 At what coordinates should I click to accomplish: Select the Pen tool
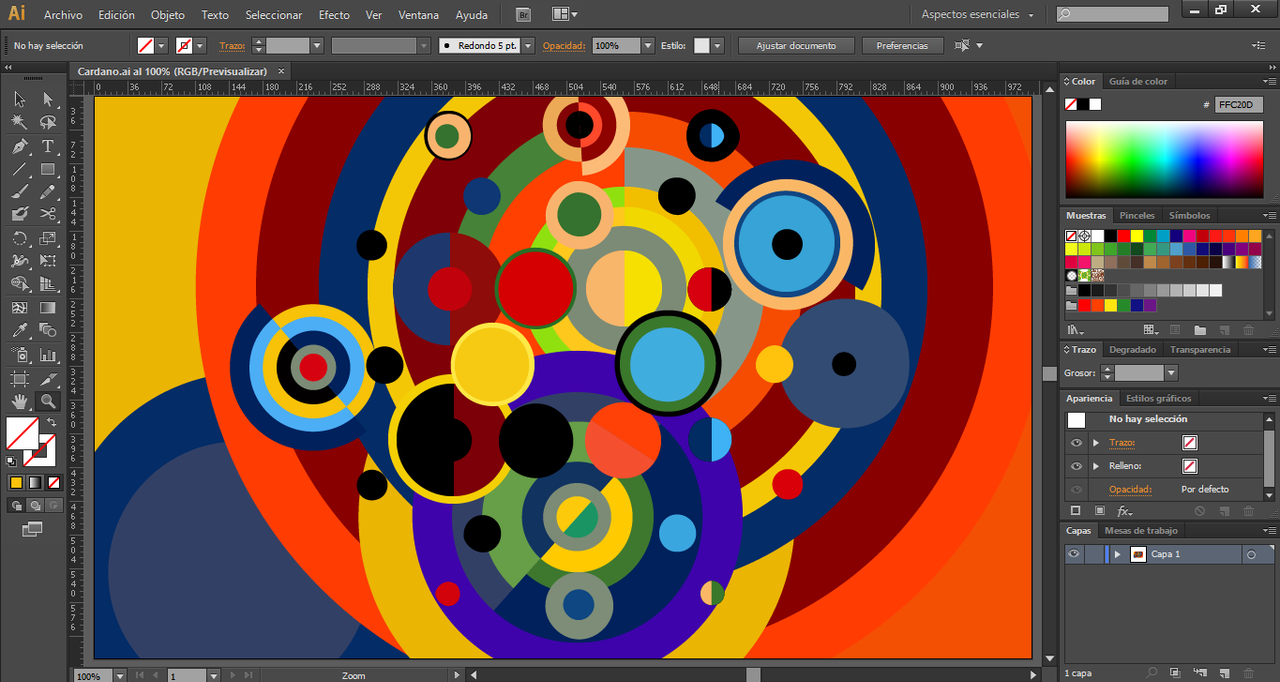coord(19,146)
